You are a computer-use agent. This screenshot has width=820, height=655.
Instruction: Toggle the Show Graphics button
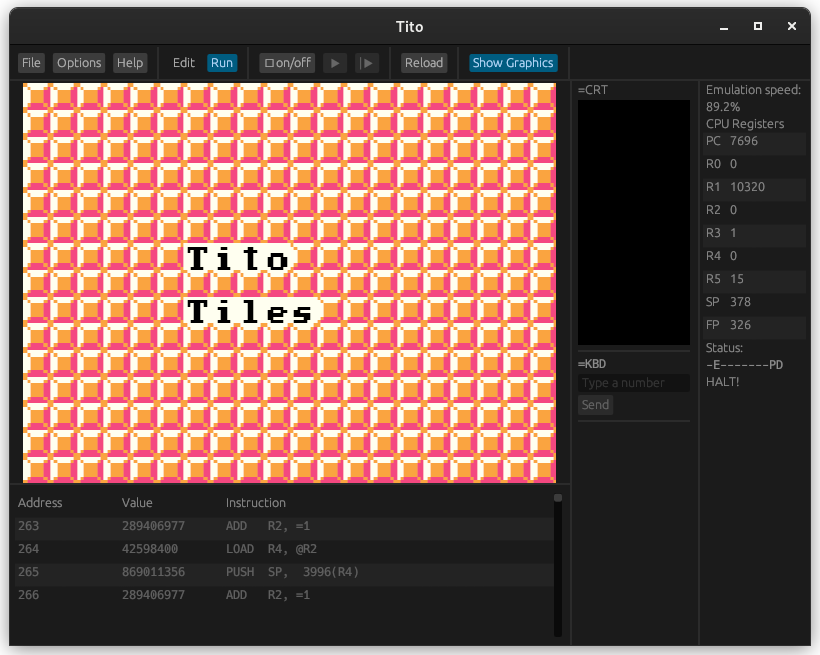pos(512,62)
